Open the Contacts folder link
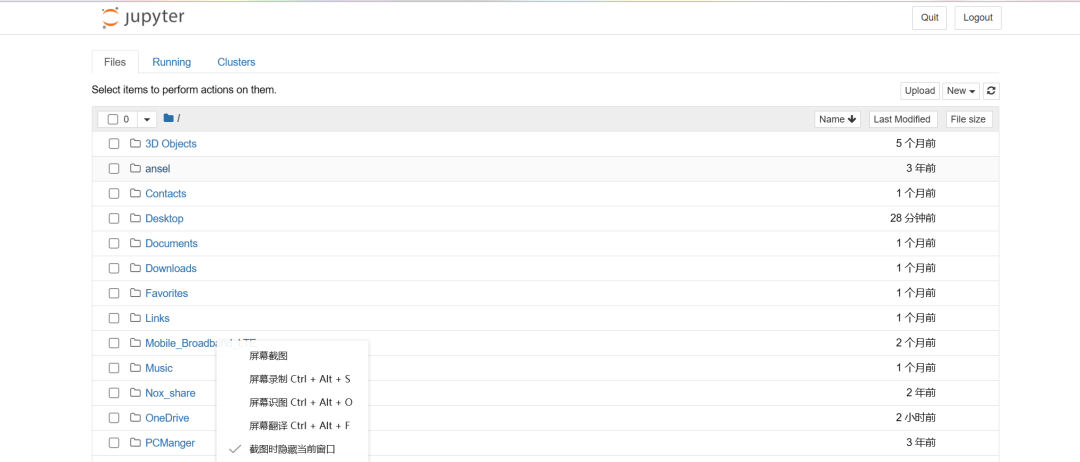The image size is (1080, 462). point(166,193)
